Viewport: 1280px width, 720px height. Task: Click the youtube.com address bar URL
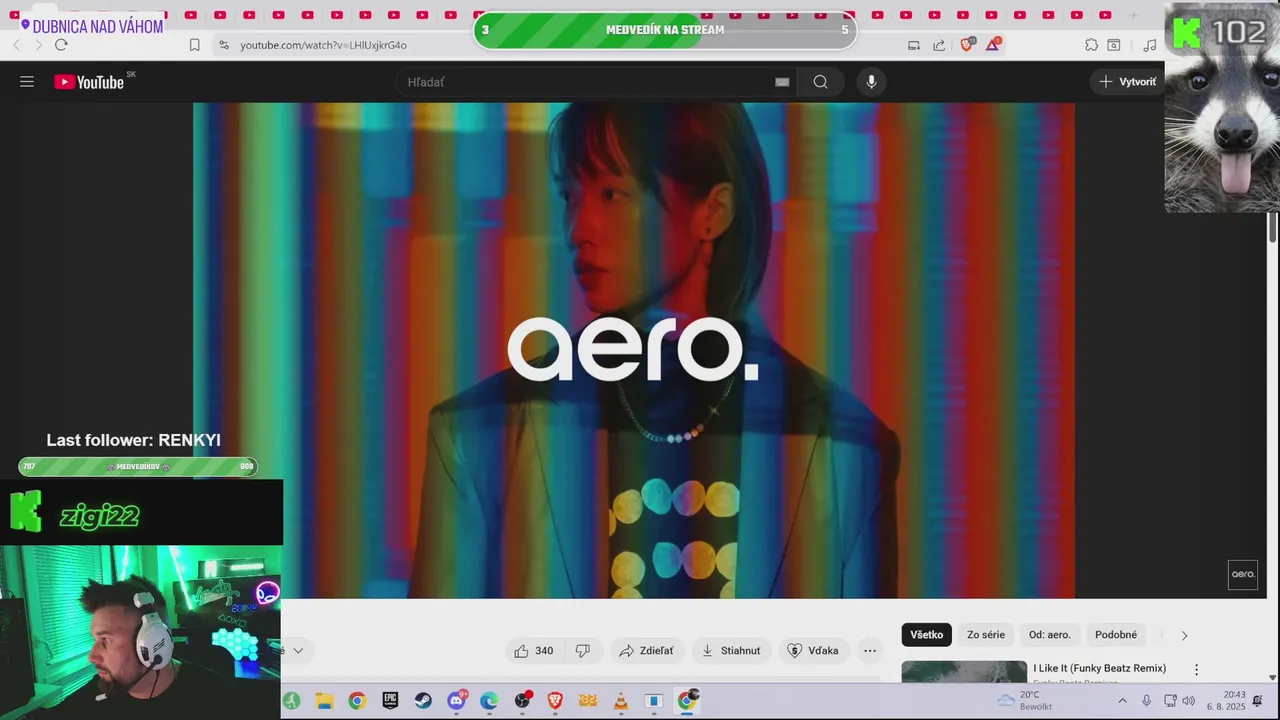coord(323,45)
